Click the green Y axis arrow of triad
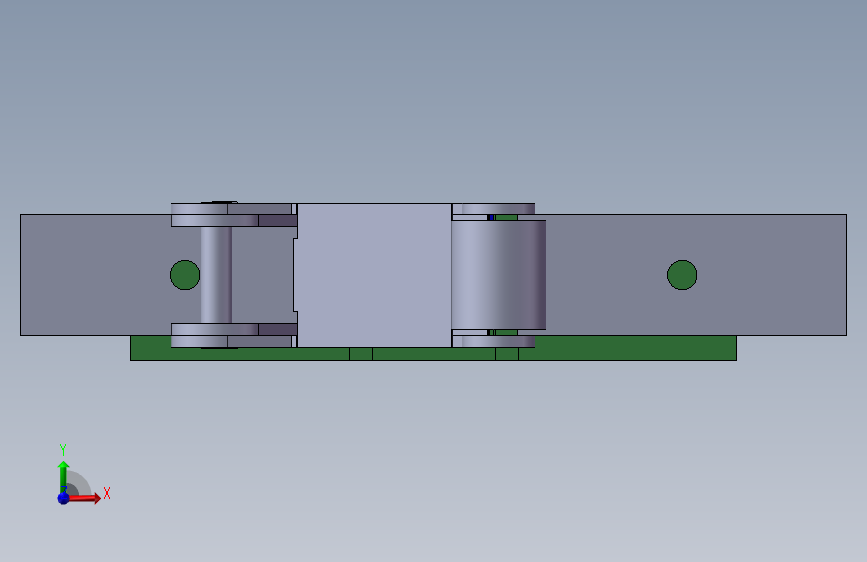 click(x=63, y=477)
